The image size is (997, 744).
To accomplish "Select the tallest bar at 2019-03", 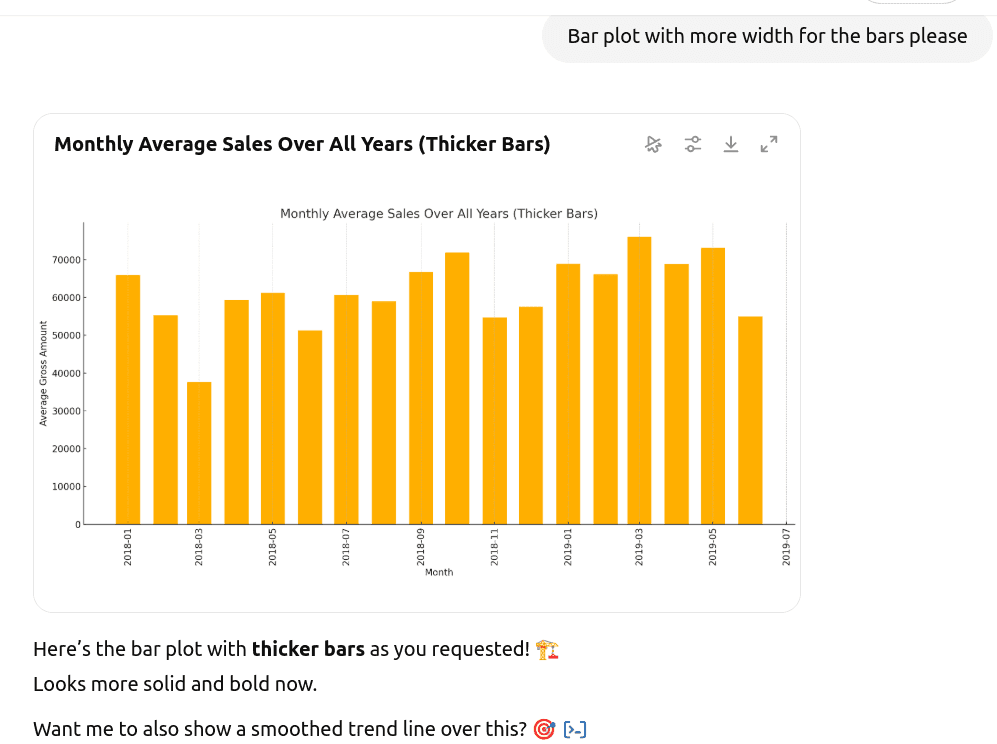I will click(638, 380).
